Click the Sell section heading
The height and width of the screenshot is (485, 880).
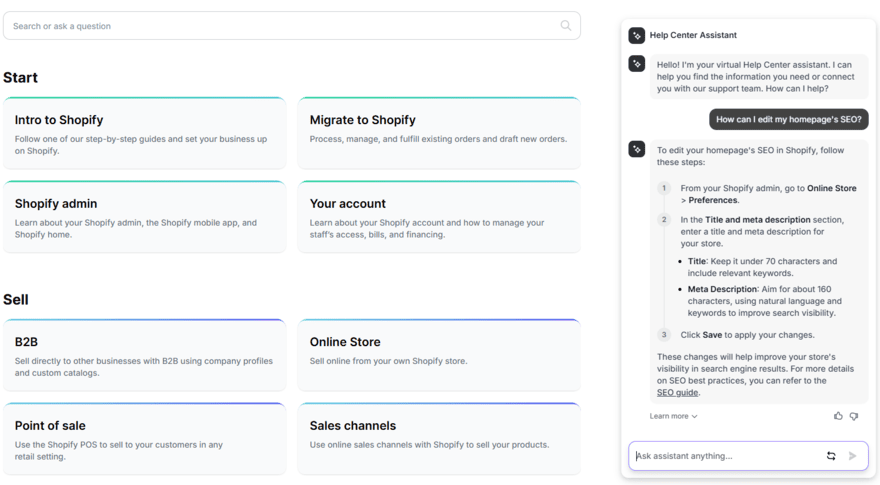click(x=16, y=300)
